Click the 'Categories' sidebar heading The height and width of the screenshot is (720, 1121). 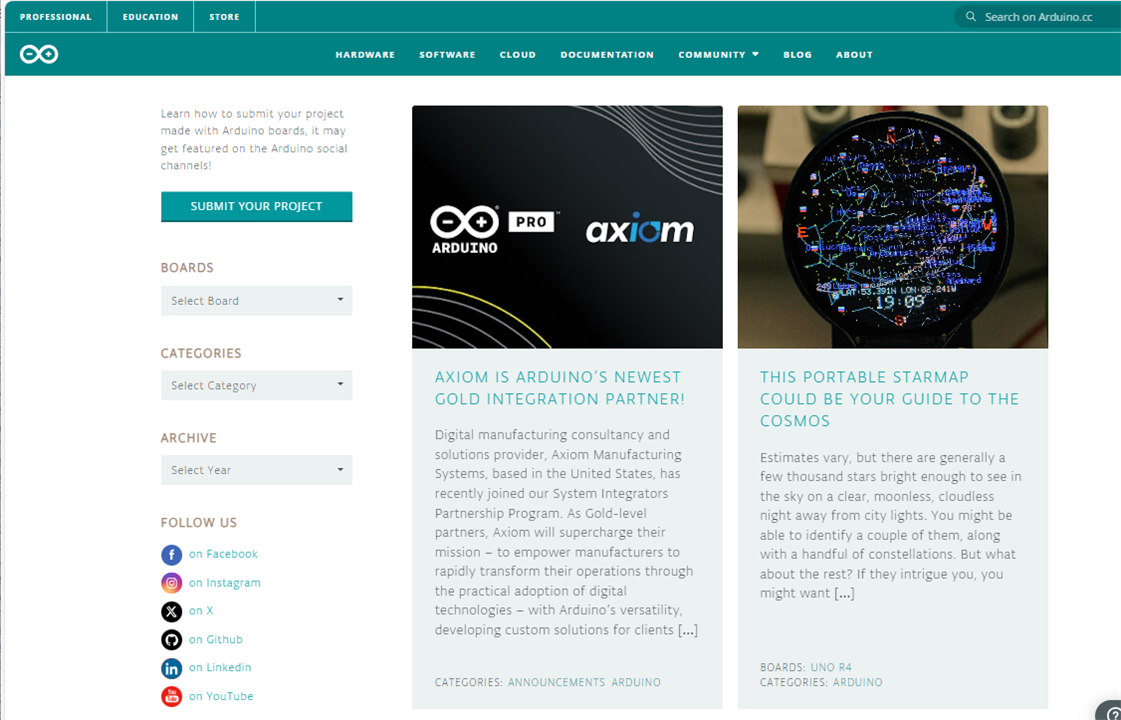[201, 353]
